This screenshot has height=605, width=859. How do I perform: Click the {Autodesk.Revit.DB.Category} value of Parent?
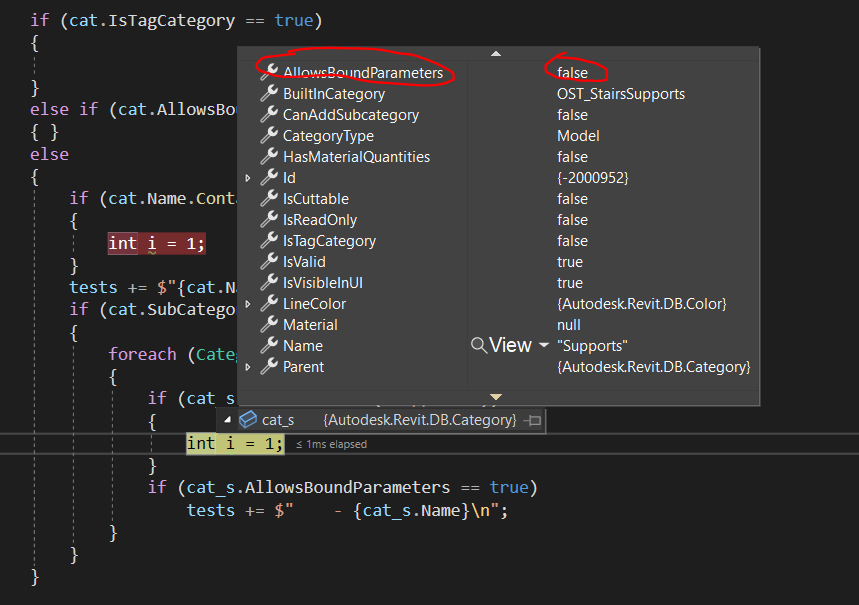point(654,367)
